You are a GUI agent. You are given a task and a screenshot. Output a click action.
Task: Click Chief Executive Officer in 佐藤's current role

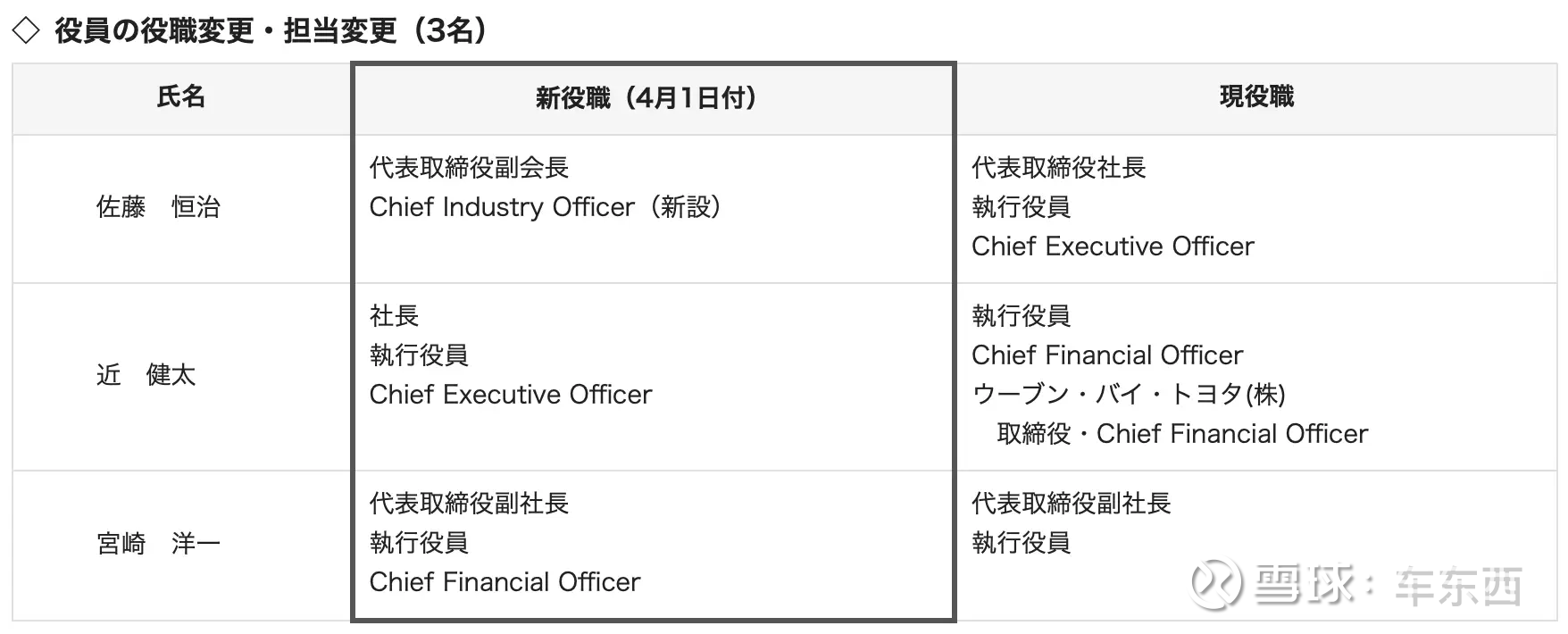pos(1113,246)
